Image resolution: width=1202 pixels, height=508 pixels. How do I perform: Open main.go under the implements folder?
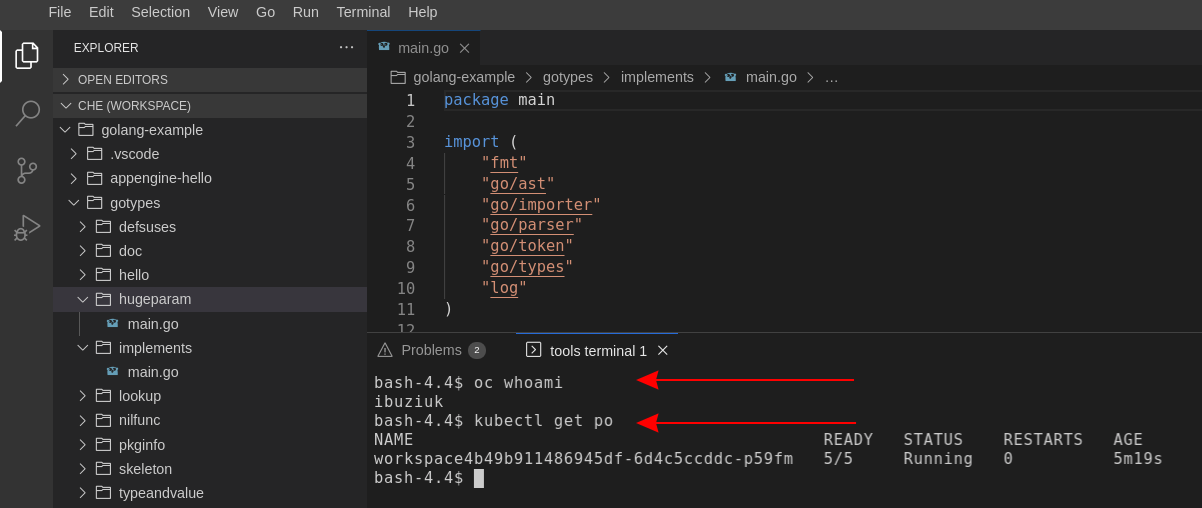pyautogui.click(x=153, y=372)
